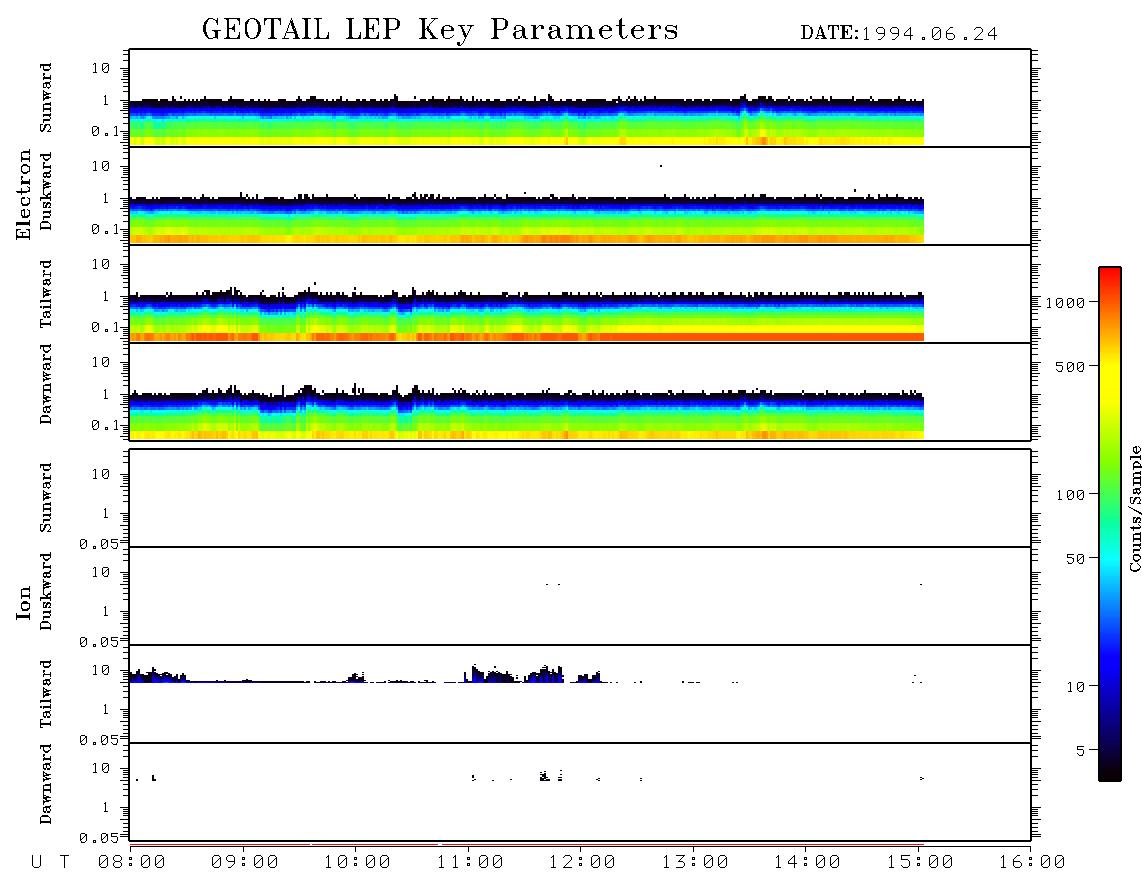Click the 15:00 time tick label

[920, 863]
